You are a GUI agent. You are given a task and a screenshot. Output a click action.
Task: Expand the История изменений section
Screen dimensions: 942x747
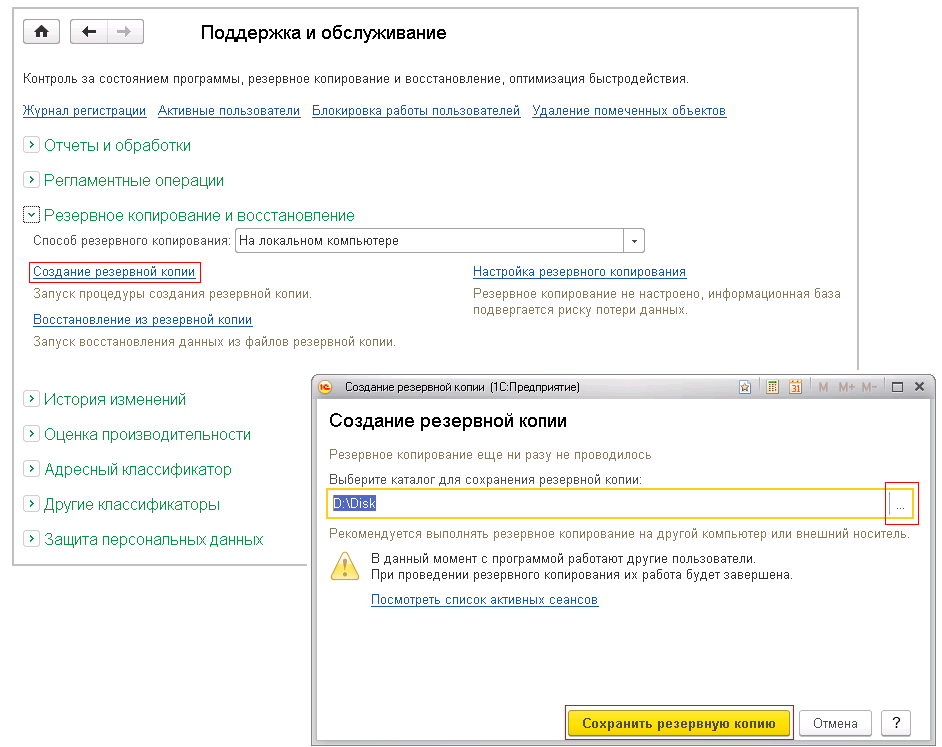31,399
